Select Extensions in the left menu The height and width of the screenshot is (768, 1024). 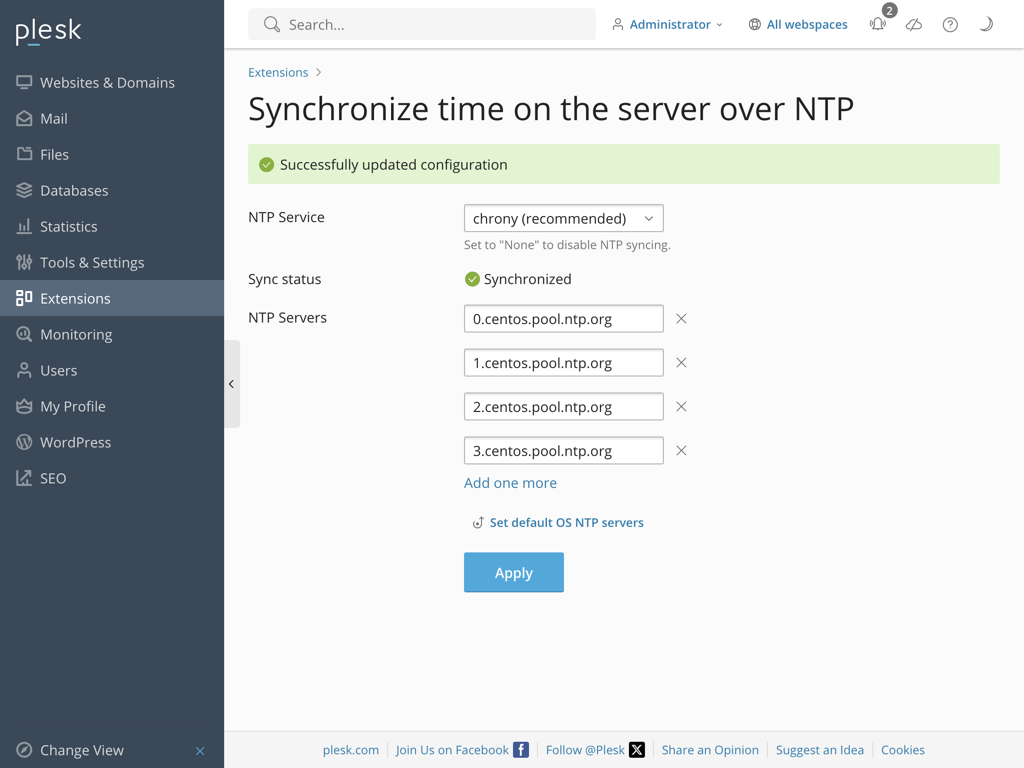click(x=76, y=298)
